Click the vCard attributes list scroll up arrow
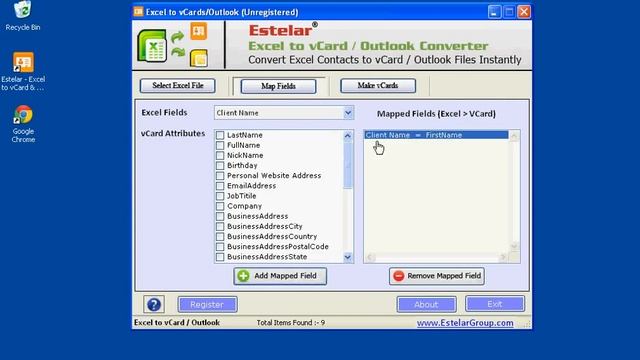This screenshot has height=360, width=640. pos(348,136)
